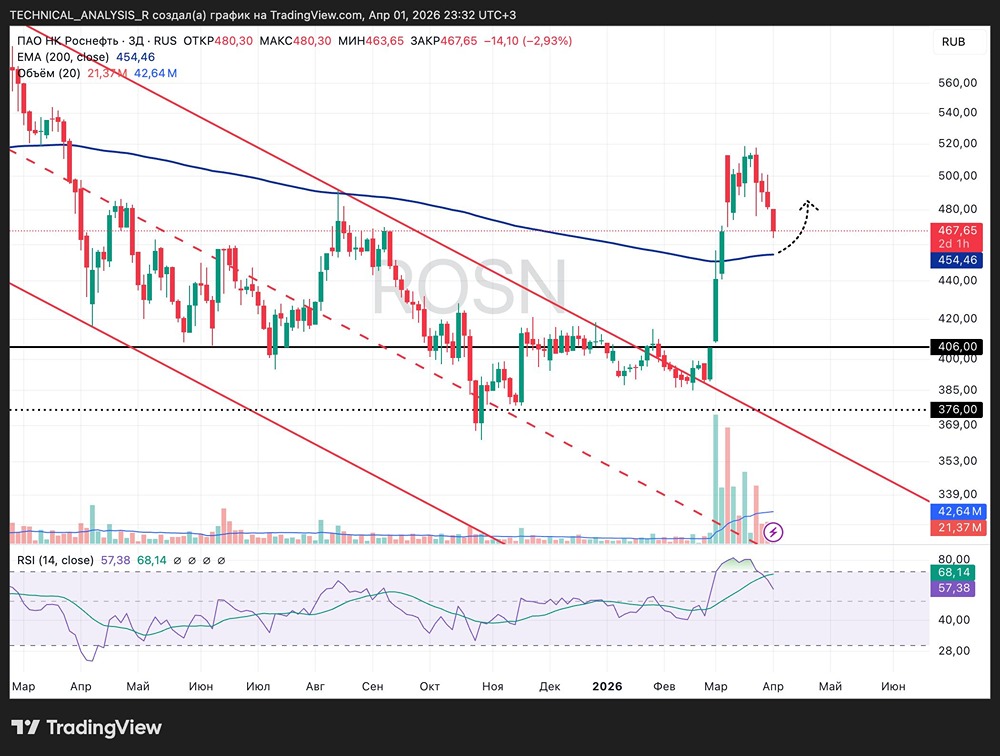Click the 369,00 price axis label
Image resolution: width=1000 pixels, height=756 pixels.
(x=957, y=425)
